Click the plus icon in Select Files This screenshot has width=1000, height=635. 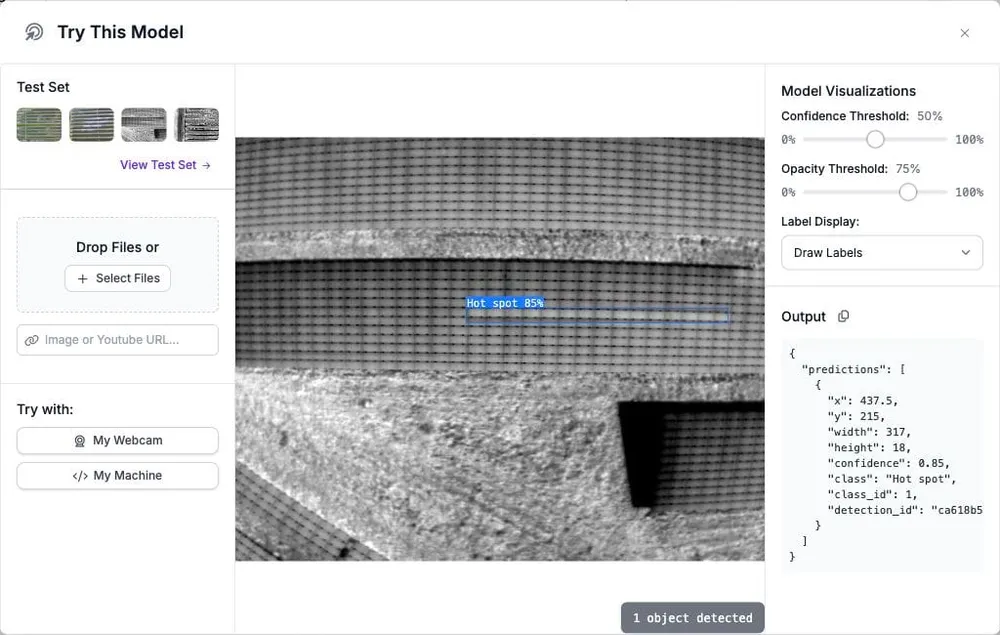pyautogui.click(x=82, y=279)
